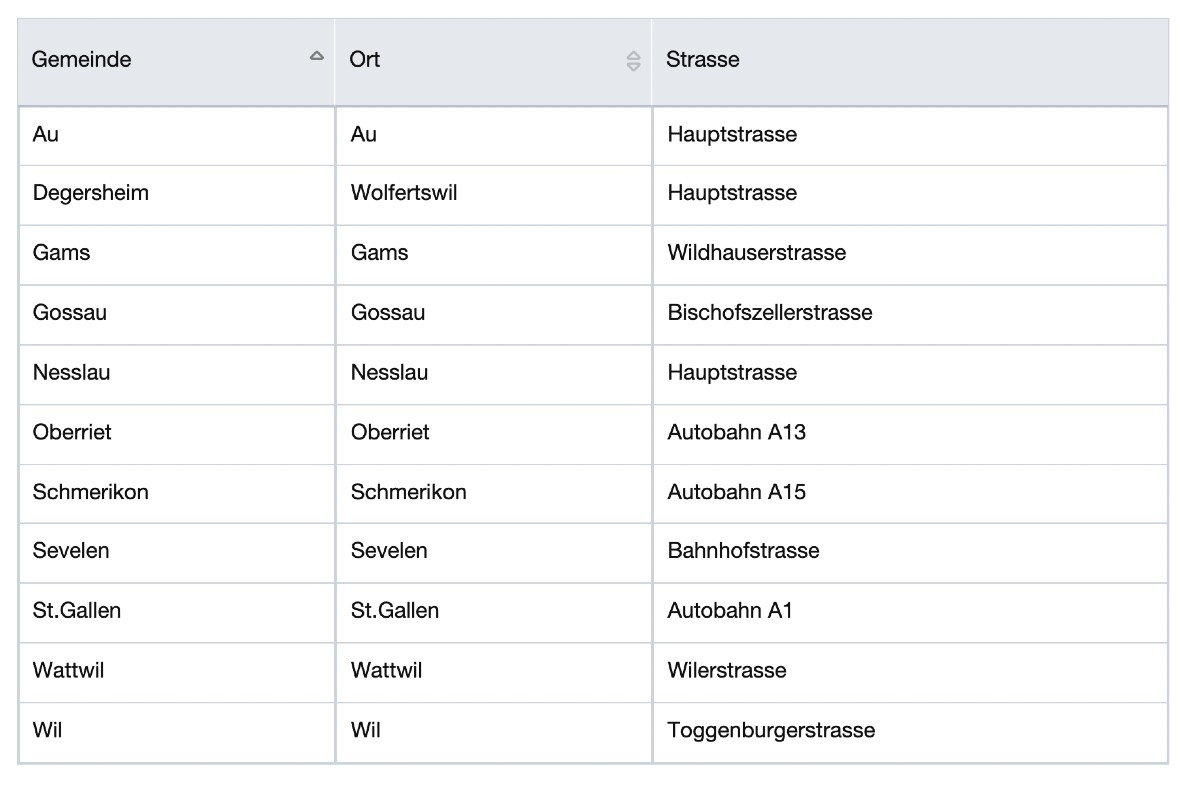Screen dimensions: 1200x800
Task: Click the Bischofszellerstrasse street cell
Action: 770,313
